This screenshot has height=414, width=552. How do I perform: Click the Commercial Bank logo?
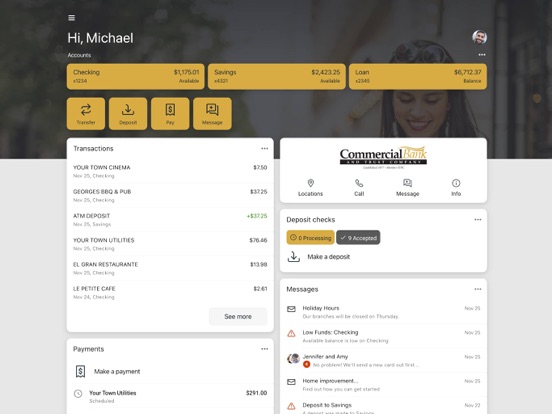(383, 157)
